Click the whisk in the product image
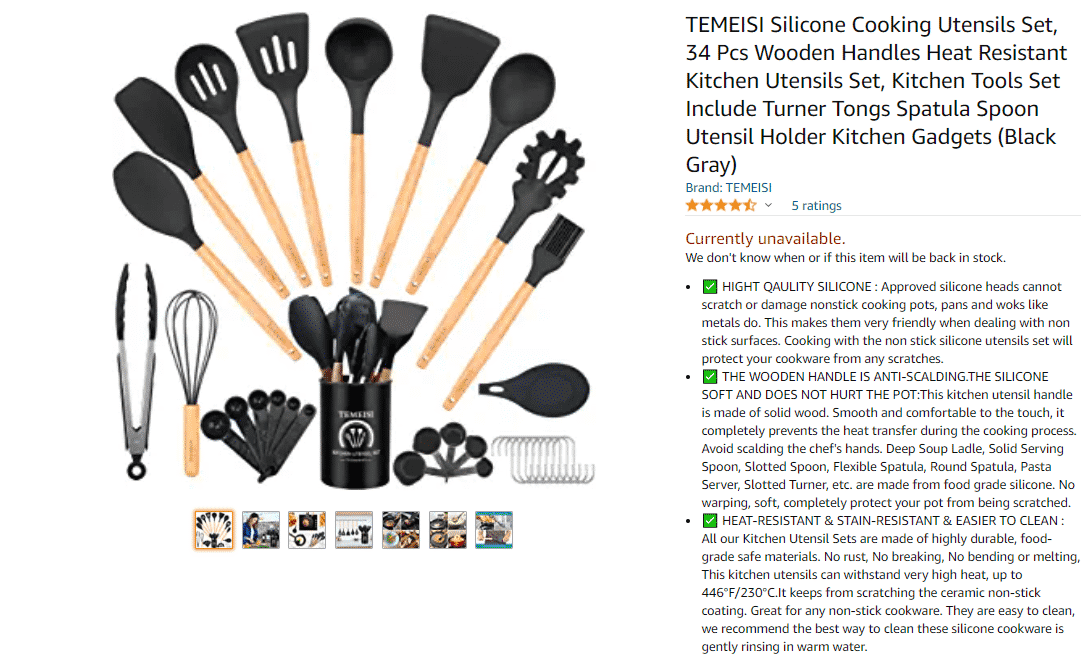This screenshot has width=1092, height=657. [191, 382]
